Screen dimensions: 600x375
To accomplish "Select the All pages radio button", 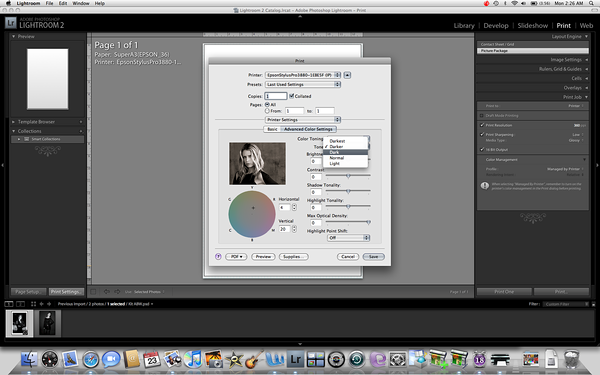I will click(x=267, y=104).
